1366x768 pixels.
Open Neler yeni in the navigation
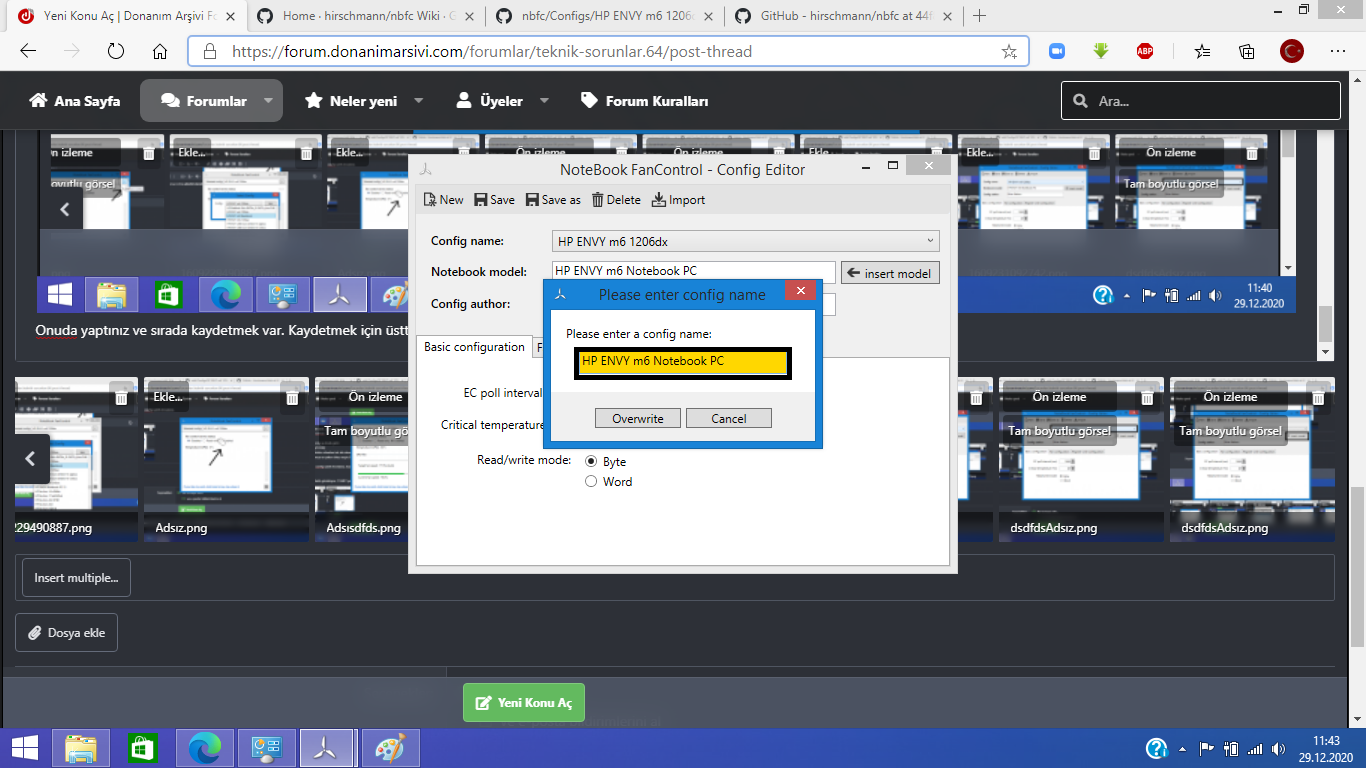[x=351, y=101]
